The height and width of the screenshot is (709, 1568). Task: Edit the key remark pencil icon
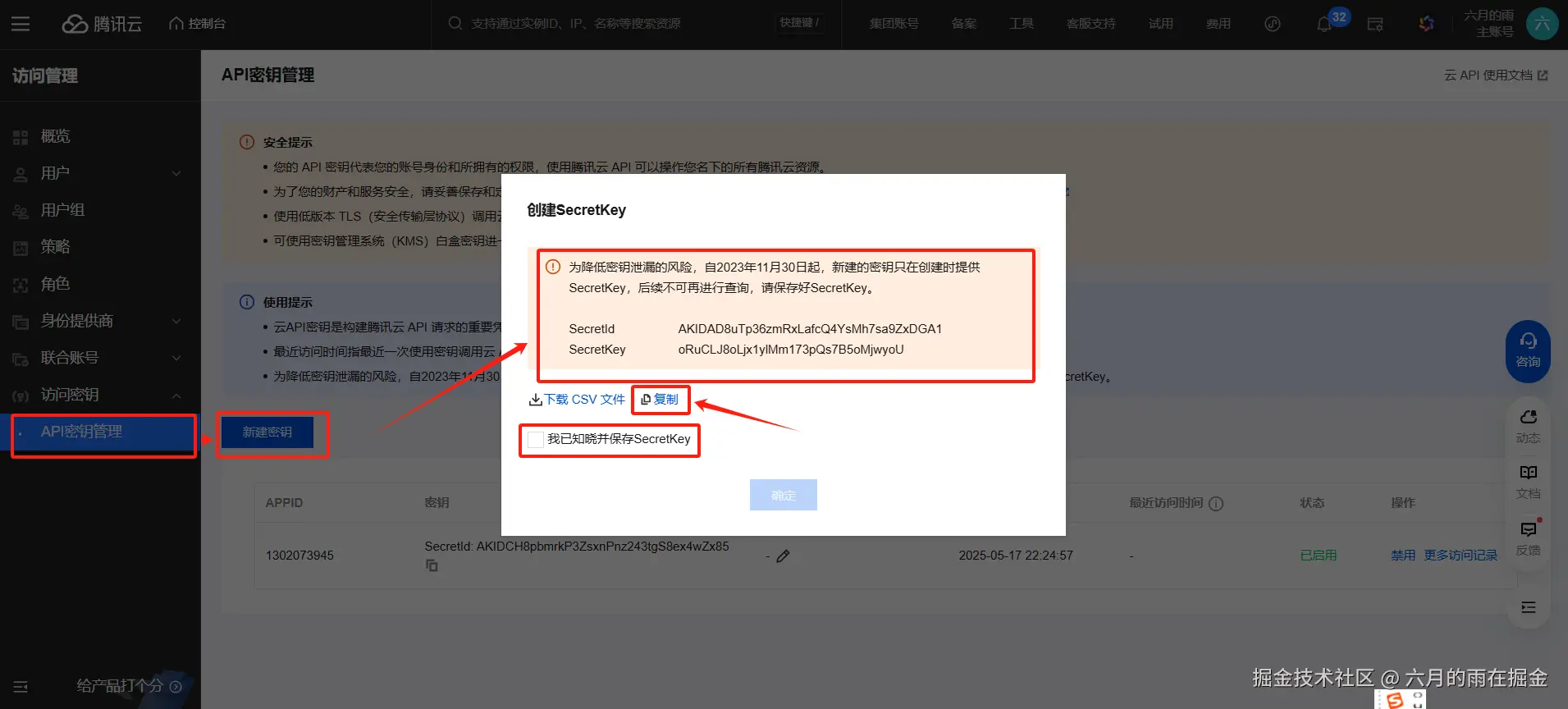coord(783,556)
